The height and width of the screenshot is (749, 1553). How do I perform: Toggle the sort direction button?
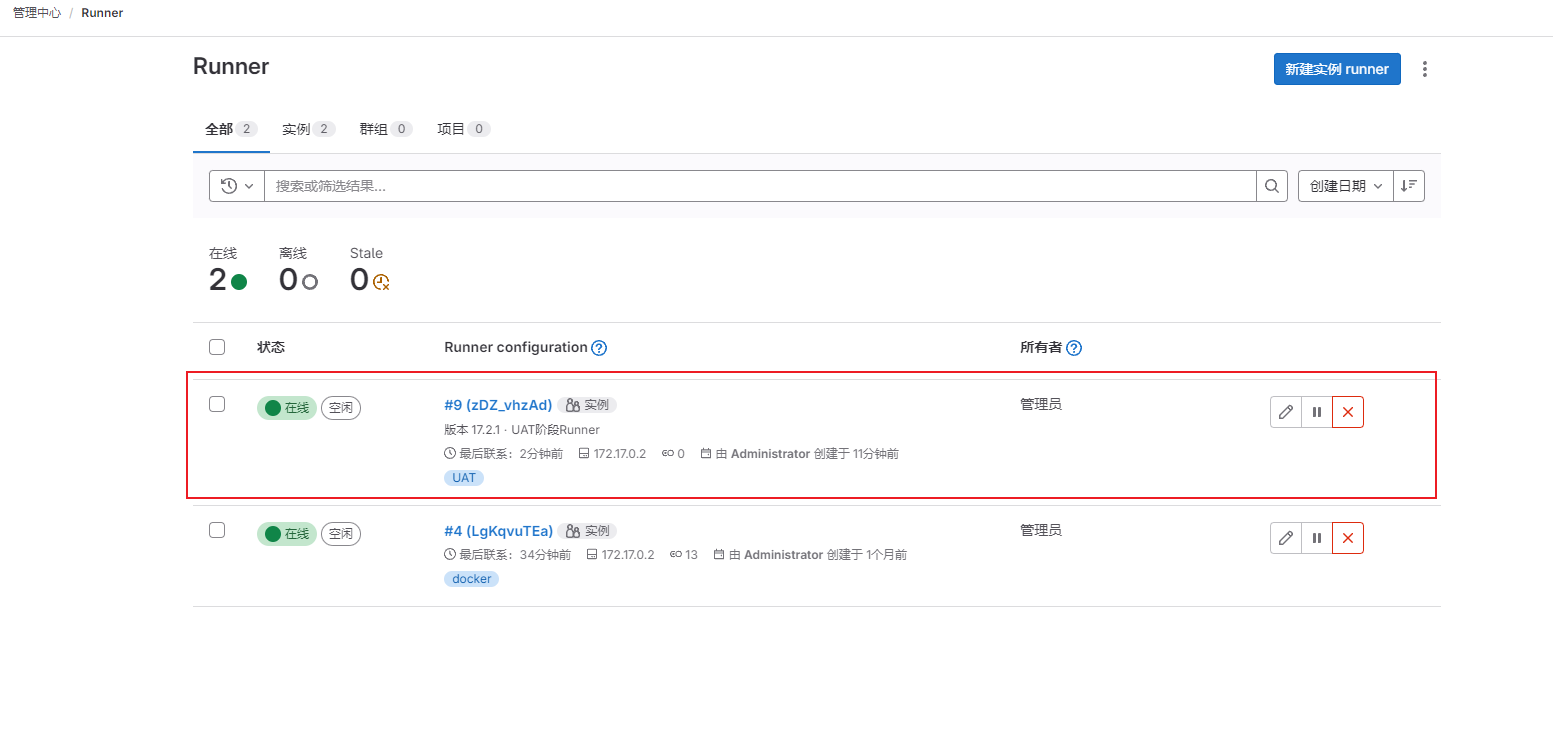tap(1409, 186)
